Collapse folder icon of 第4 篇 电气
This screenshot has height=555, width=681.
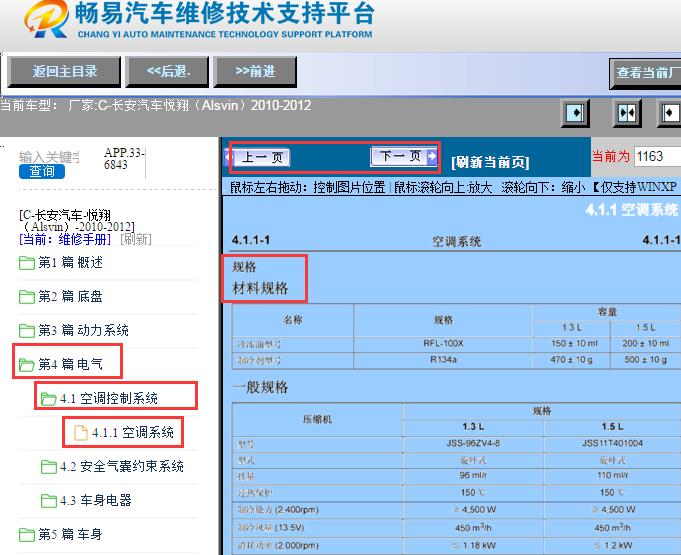point(27,364)
